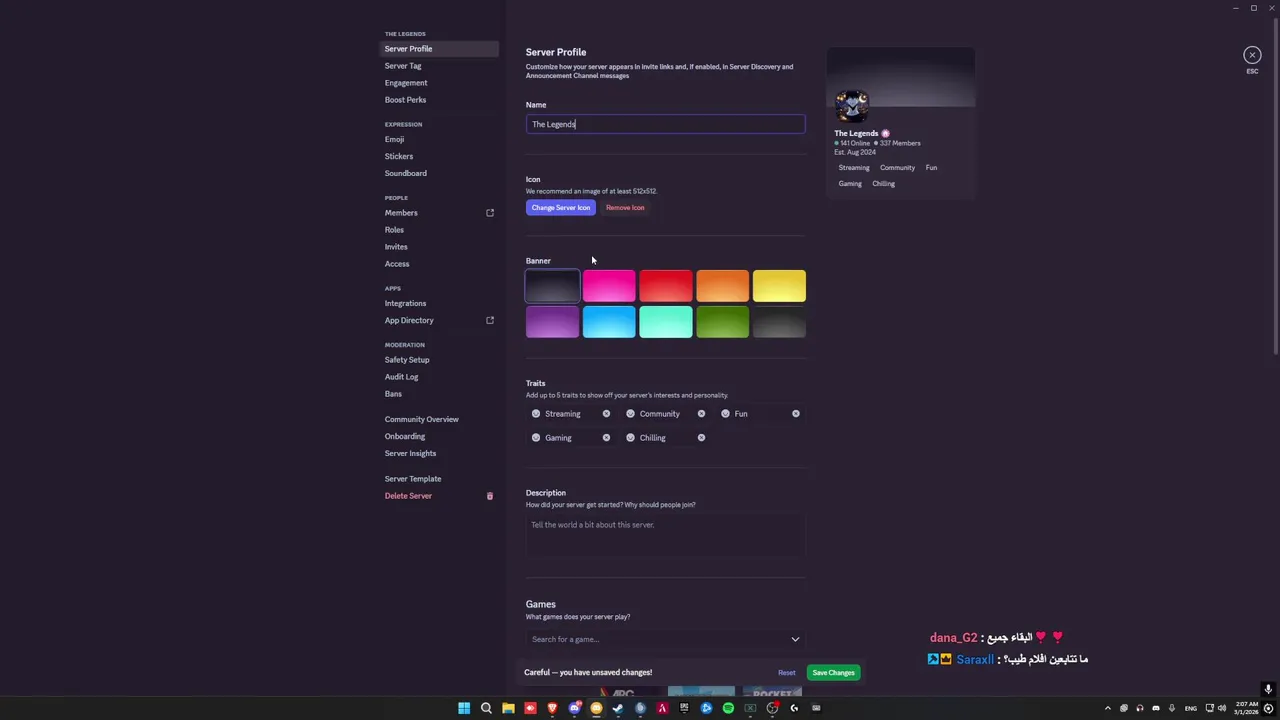Select the dark gray banner swatch
This screenshot has height=720, width=1280.
779,322
